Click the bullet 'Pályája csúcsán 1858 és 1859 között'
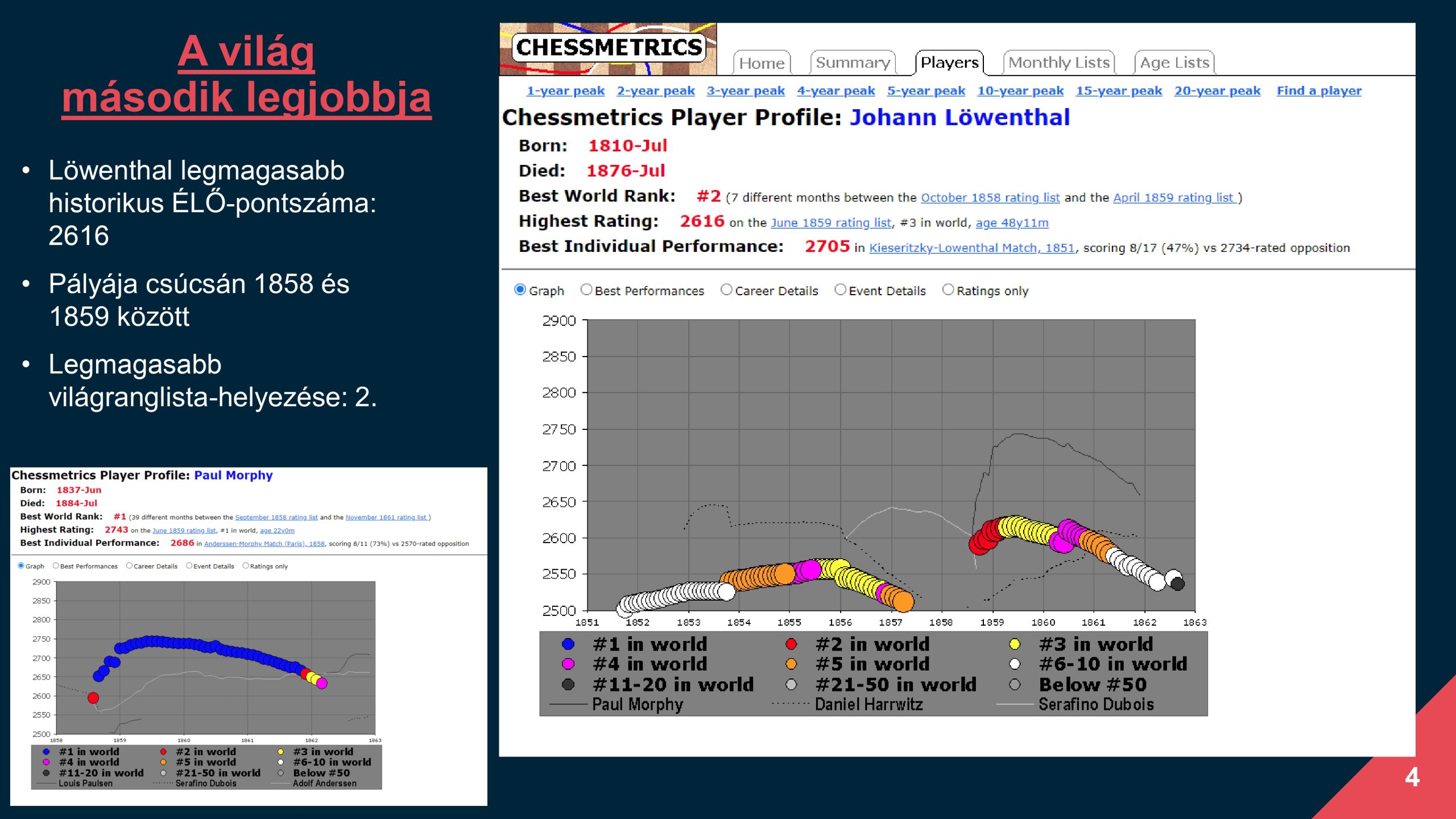 [198, 300]
